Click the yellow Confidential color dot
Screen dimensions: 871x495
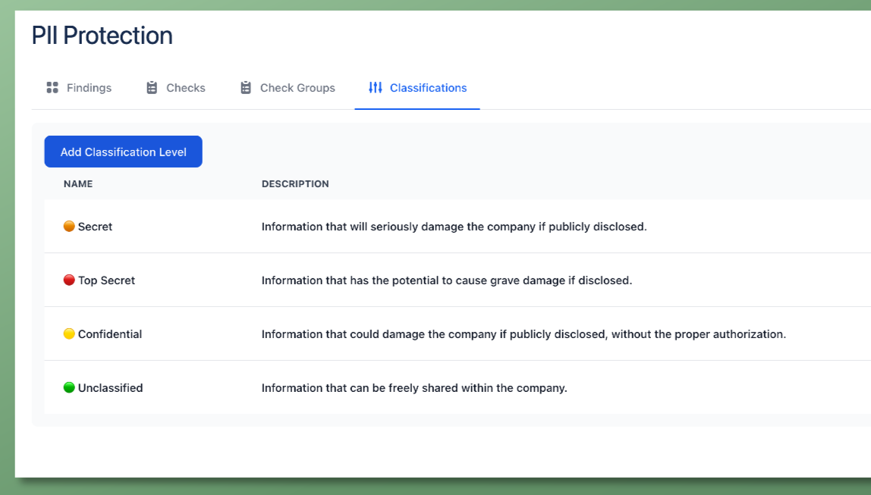[69, 334]
